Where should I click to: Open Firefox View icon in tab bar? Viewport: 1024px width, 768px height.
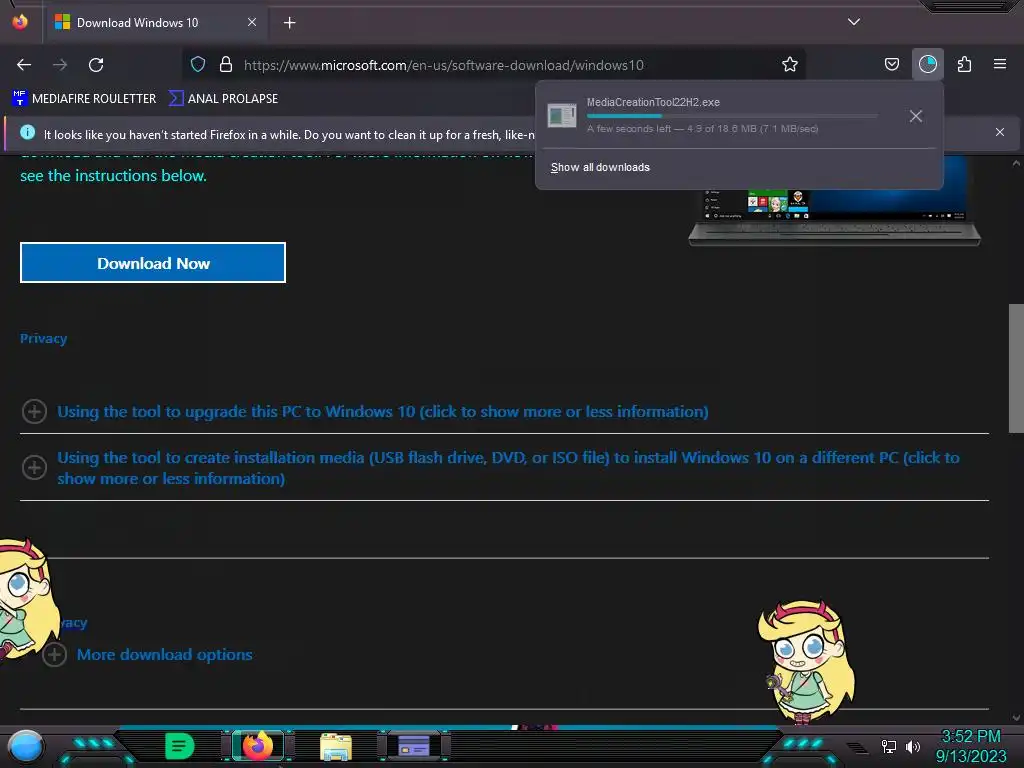(x=20, y=22)
